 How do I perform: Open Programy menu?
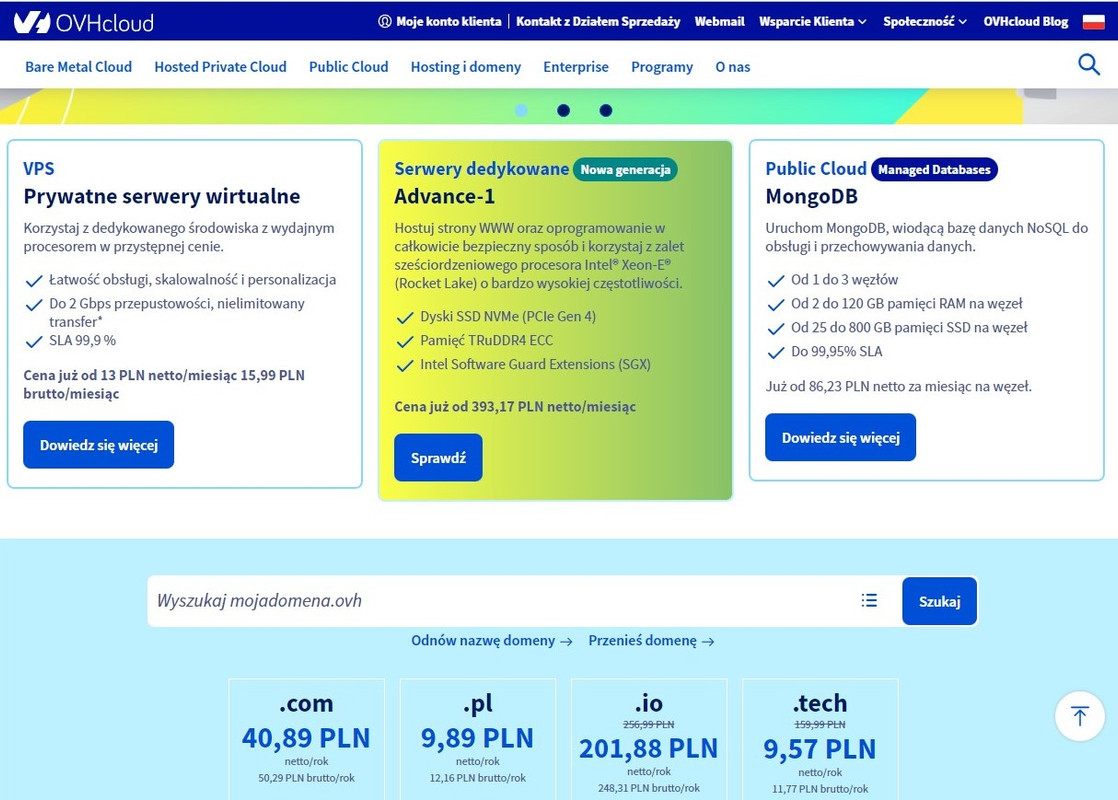pyautogui.click(x=662, y=67)
